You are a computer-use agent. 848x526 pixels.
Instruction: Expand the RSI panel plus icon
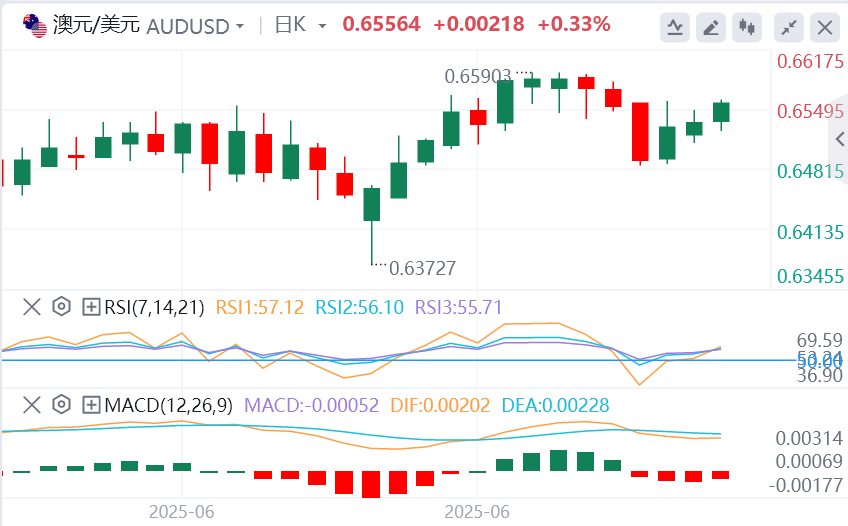coord(91,307)
